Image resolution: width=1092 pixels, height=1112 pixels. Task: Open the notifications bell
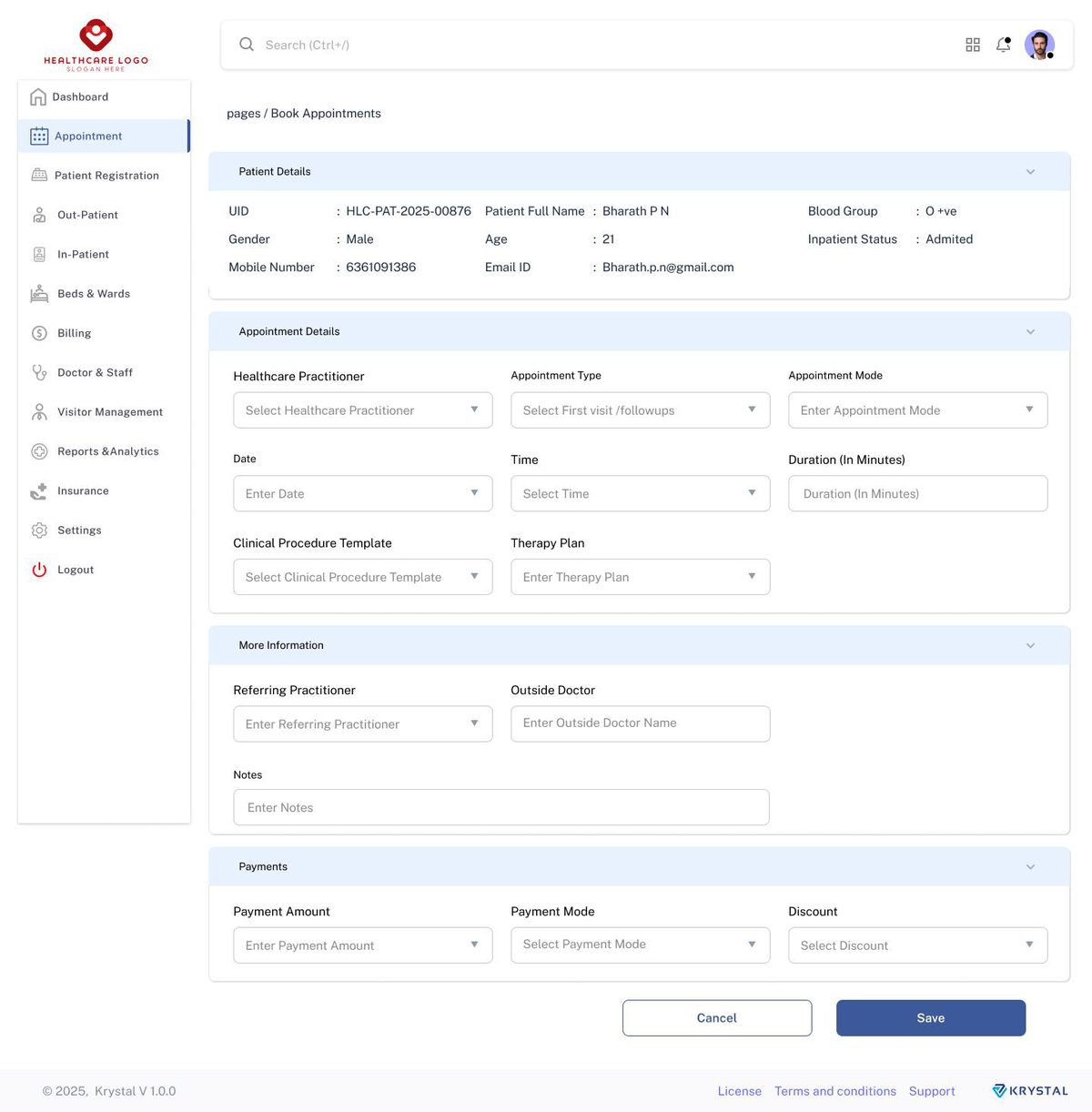click(1004, 45)
